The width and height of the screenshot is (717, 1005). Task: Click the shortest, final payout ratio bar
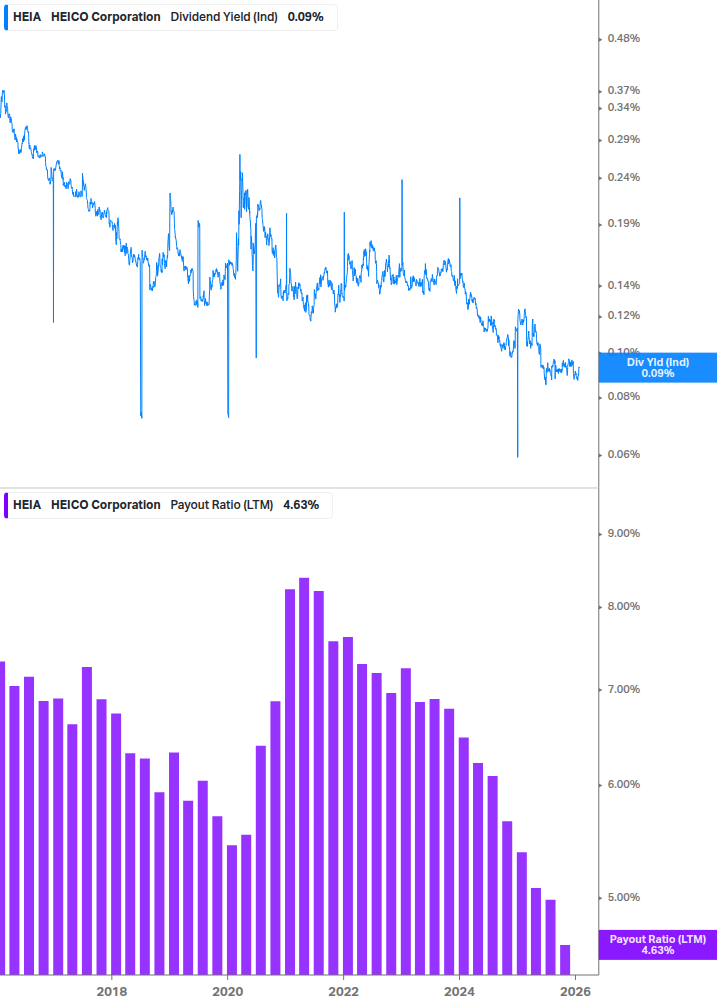tap(565, 959)
